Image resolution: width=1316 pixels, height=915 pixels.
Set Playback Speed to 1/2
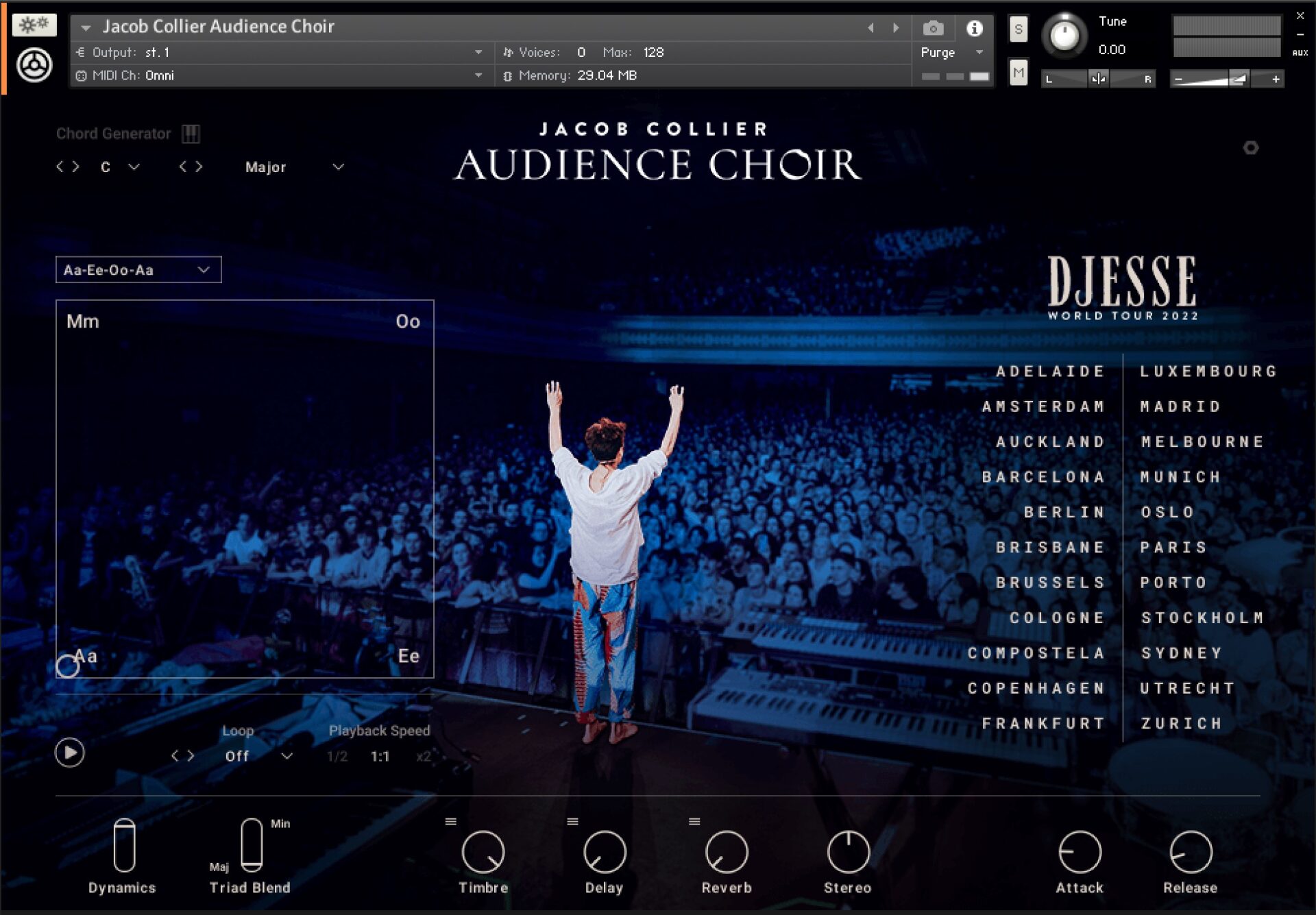click(337, 756)
